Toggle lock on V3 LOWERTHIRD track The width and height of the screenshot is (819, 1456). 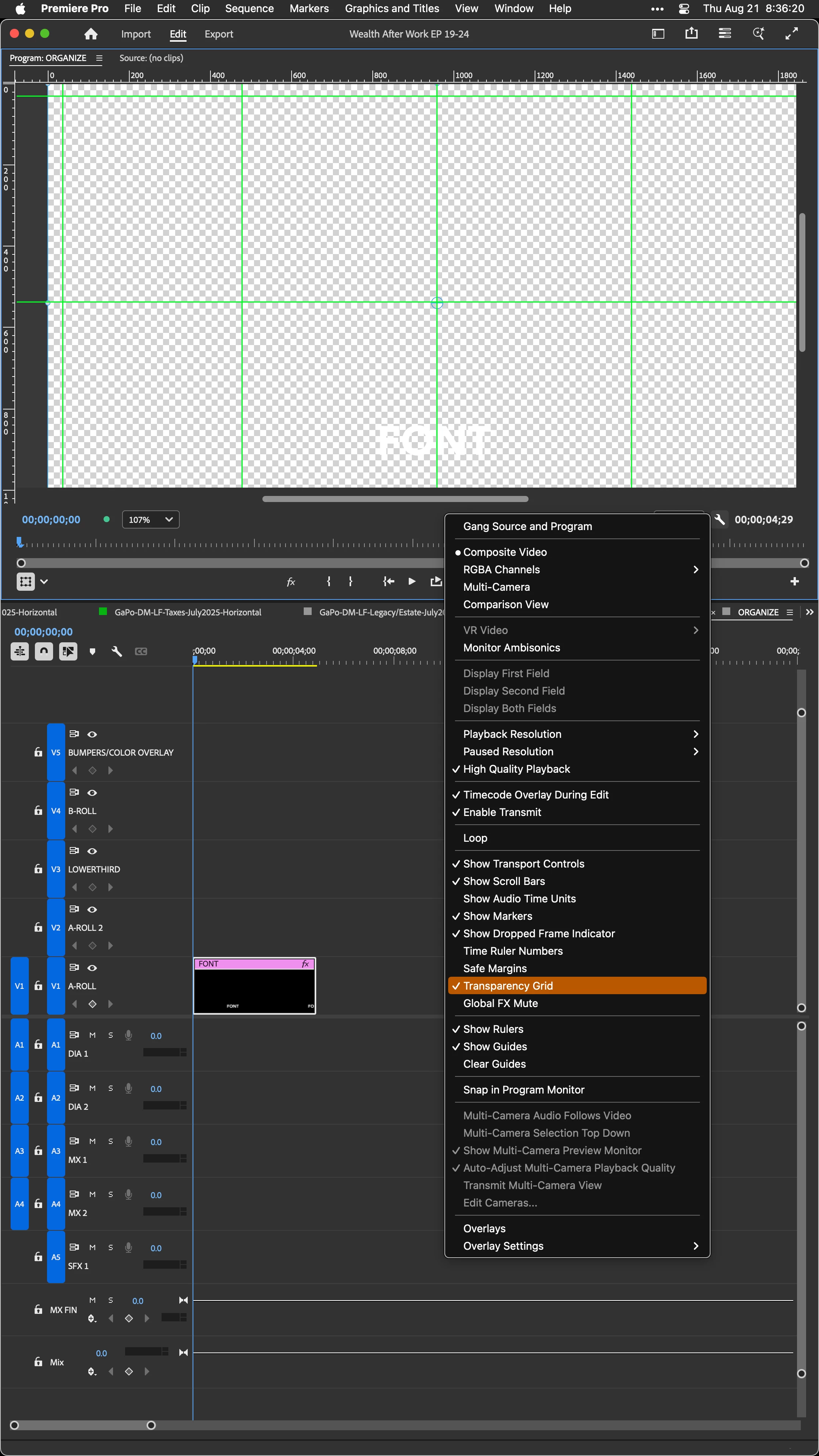(38, 869)
